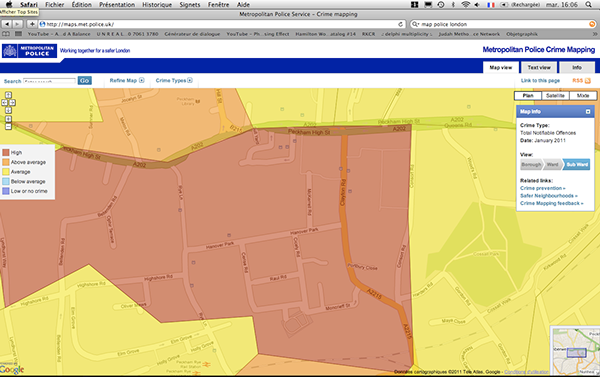Pan the map right with the arrow control

coord(12,103)
